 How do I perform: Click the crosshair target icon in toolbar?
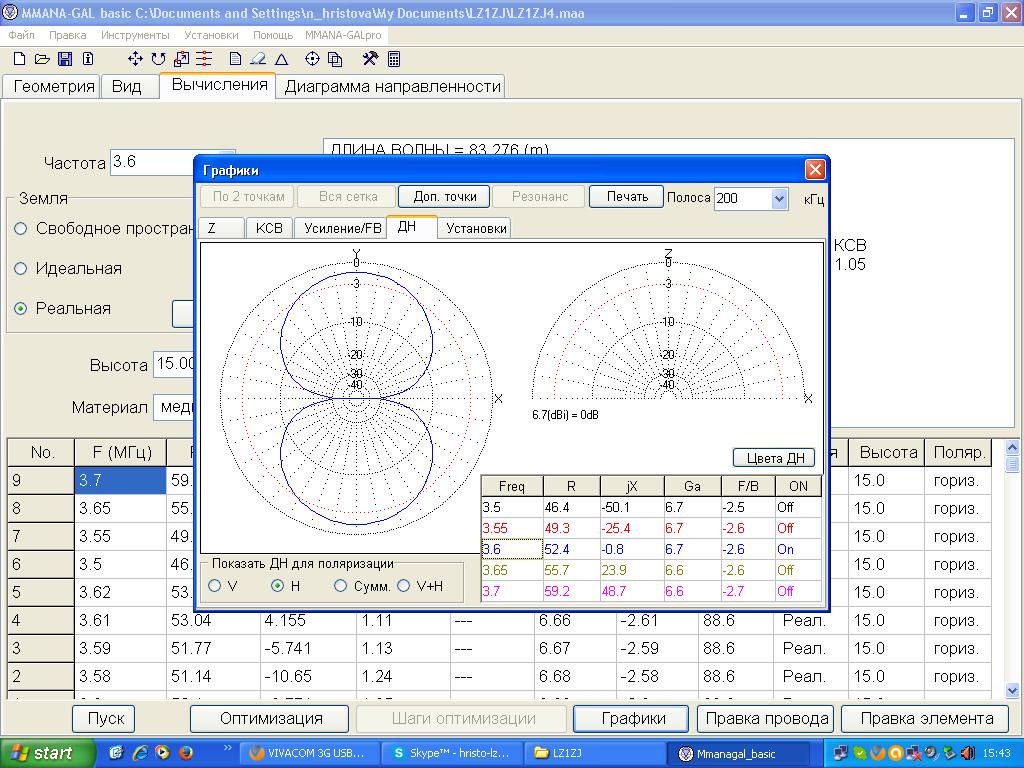point(312,59)
